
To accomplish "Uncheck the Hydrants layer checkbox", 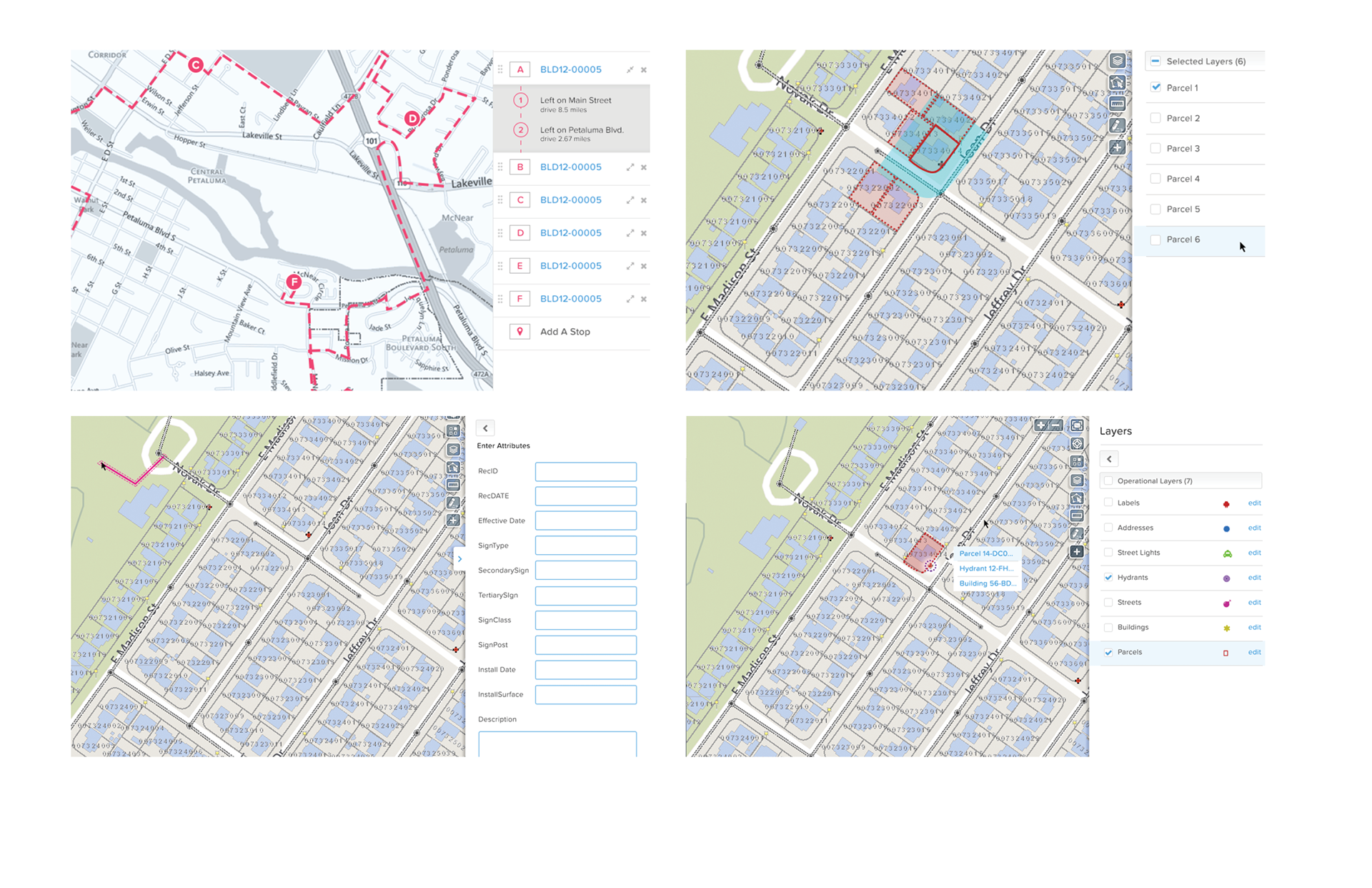I will [1108, 577].
